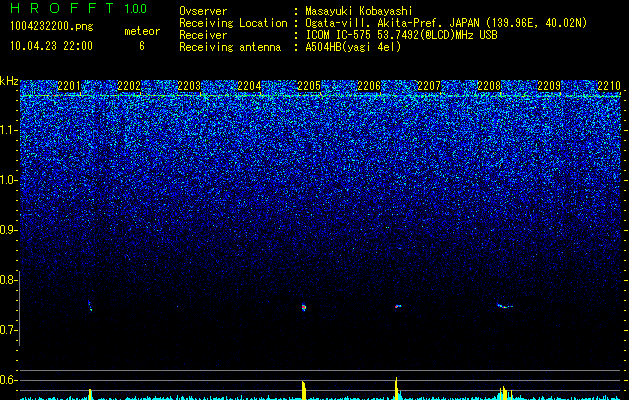Image resolution: width=629 pixels, height=400 pixels.
Task: Click the 2210 time marker
Action: coord(609,86)
